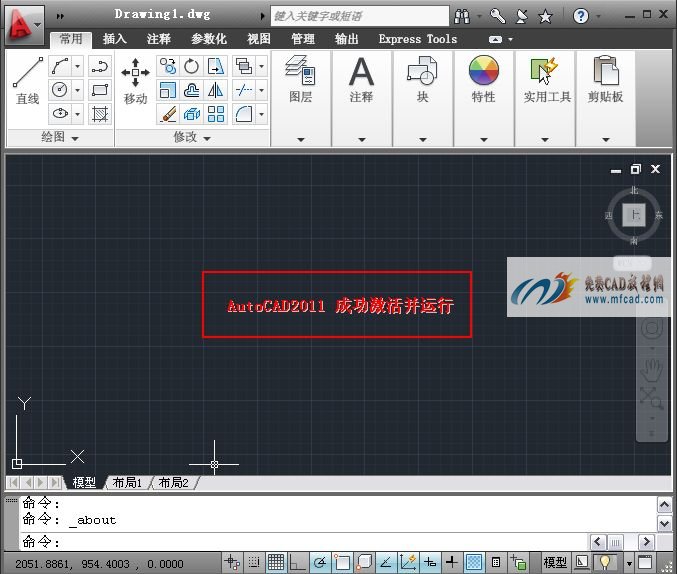This screenshot has height=574, width=677.
Task: Select the Arc draw tool
Action: point(60,66)
